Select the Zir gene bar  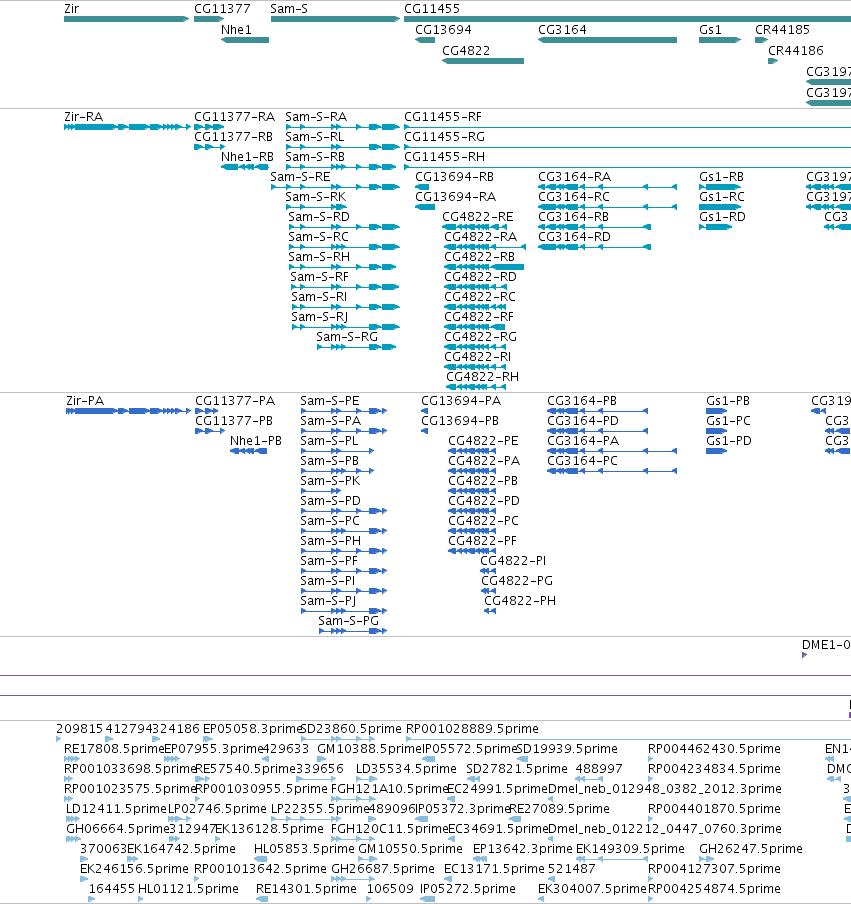126,19
